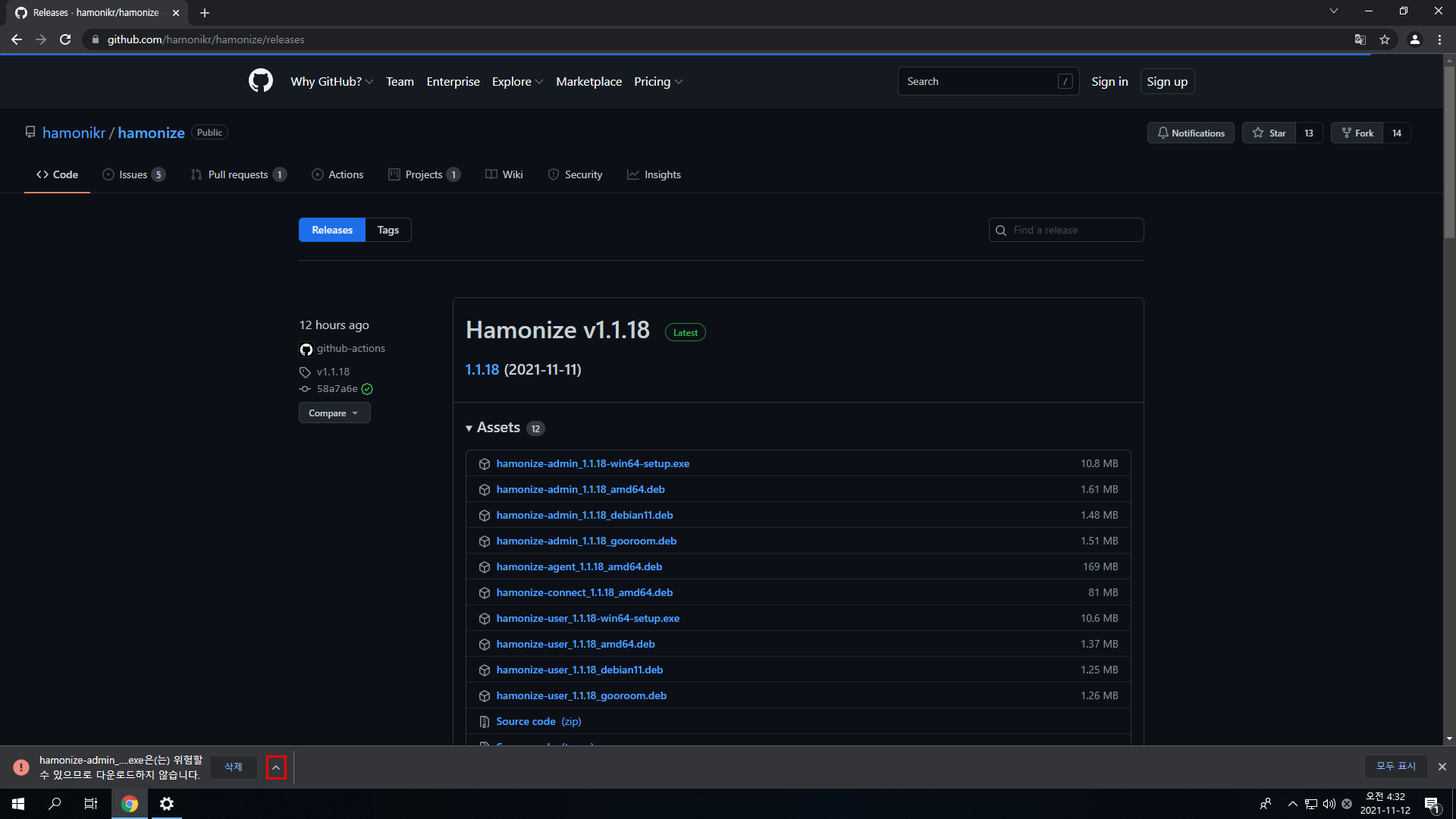
Task: Open the Compare dropdown
Action: pyautogui.click(x=334, y=413)
